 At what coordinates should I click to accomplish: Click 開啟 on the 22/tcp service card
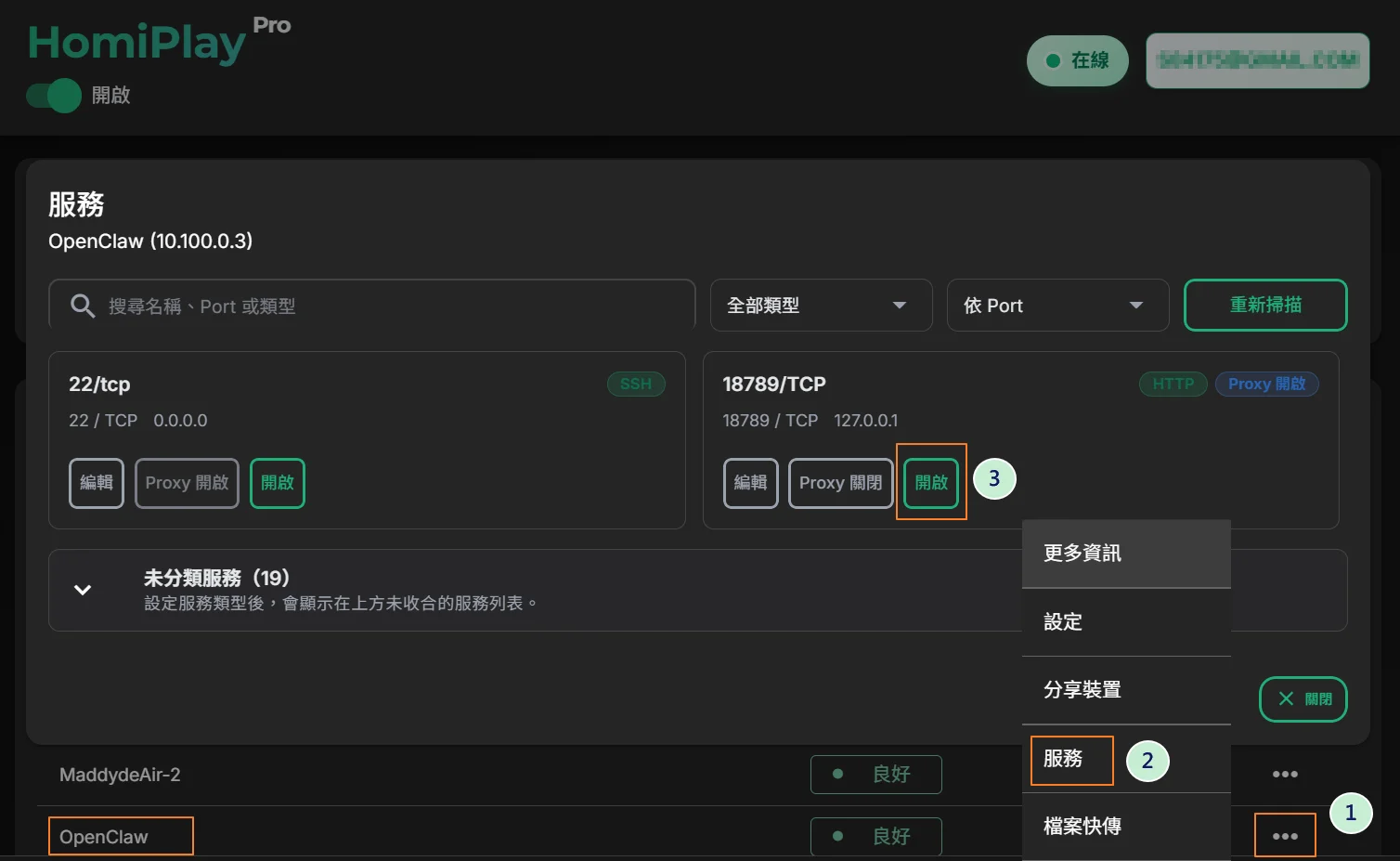tap(278, 483)
